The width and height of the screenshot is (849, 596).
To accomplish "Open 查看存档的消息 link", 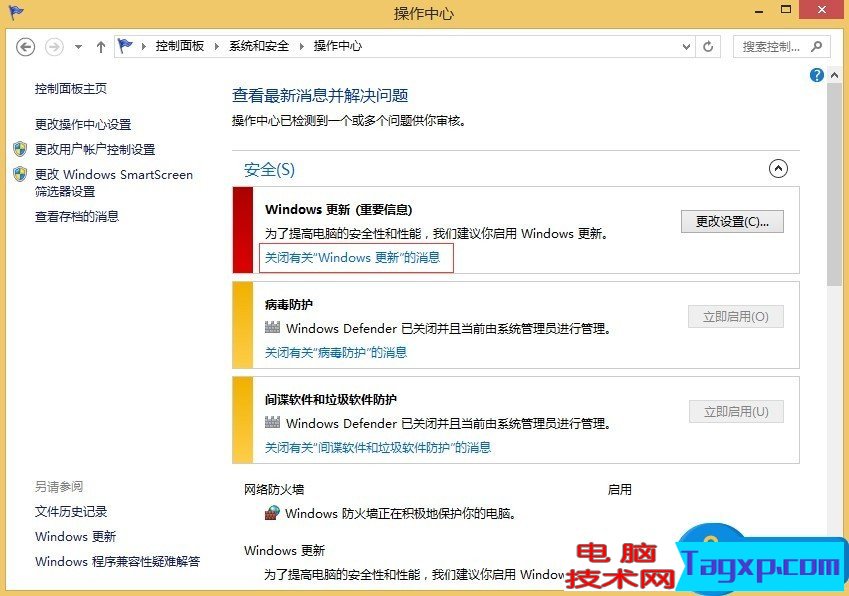I will (77, 217).
